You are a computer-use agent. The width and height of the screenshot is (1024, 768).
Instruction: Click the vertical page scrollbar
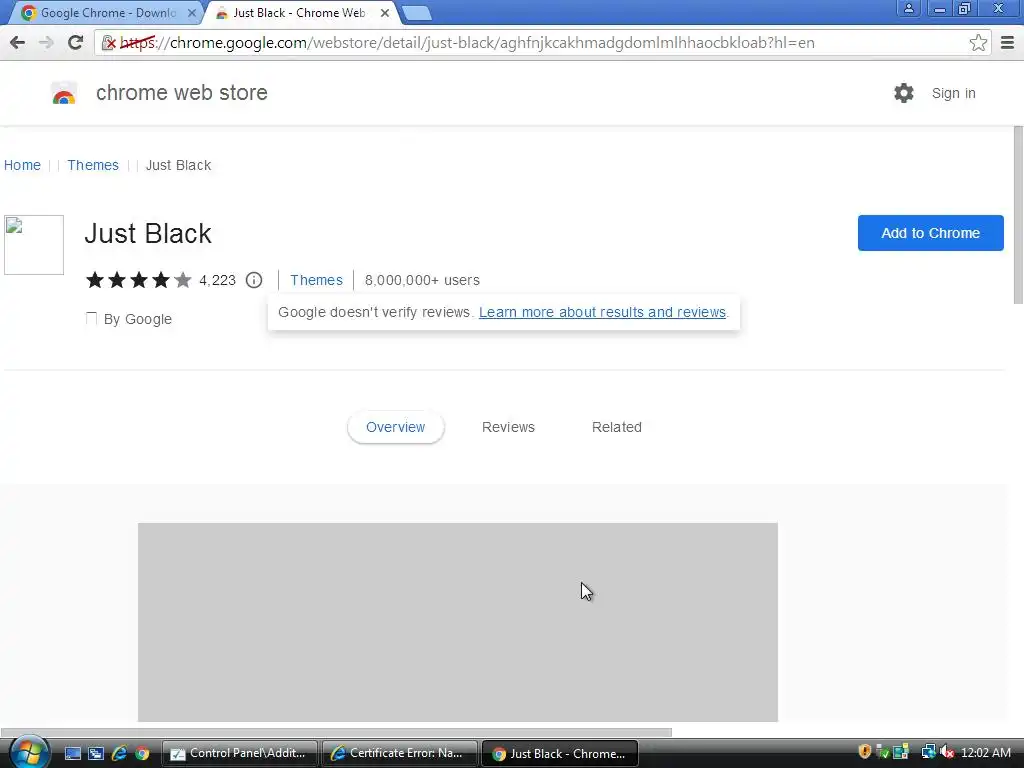point(1017,216)
